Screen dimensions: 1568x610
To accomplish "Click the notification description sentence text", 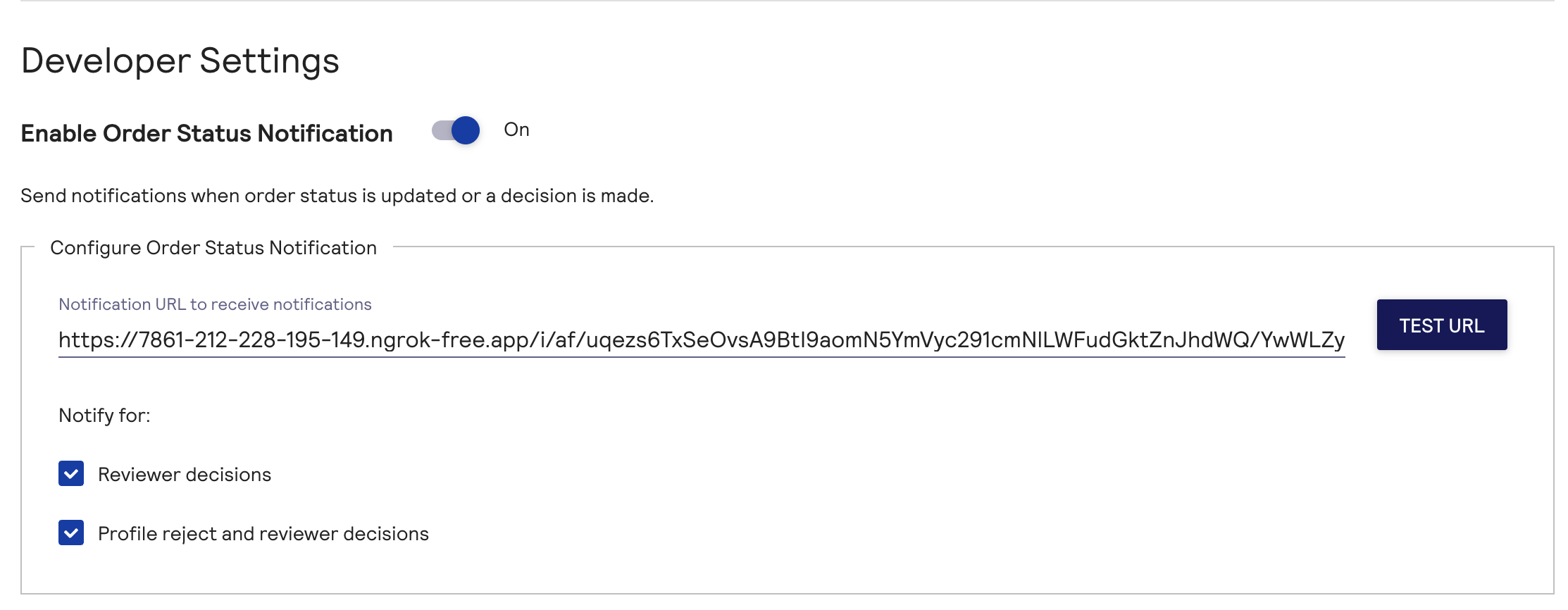I will pos(337,196).
